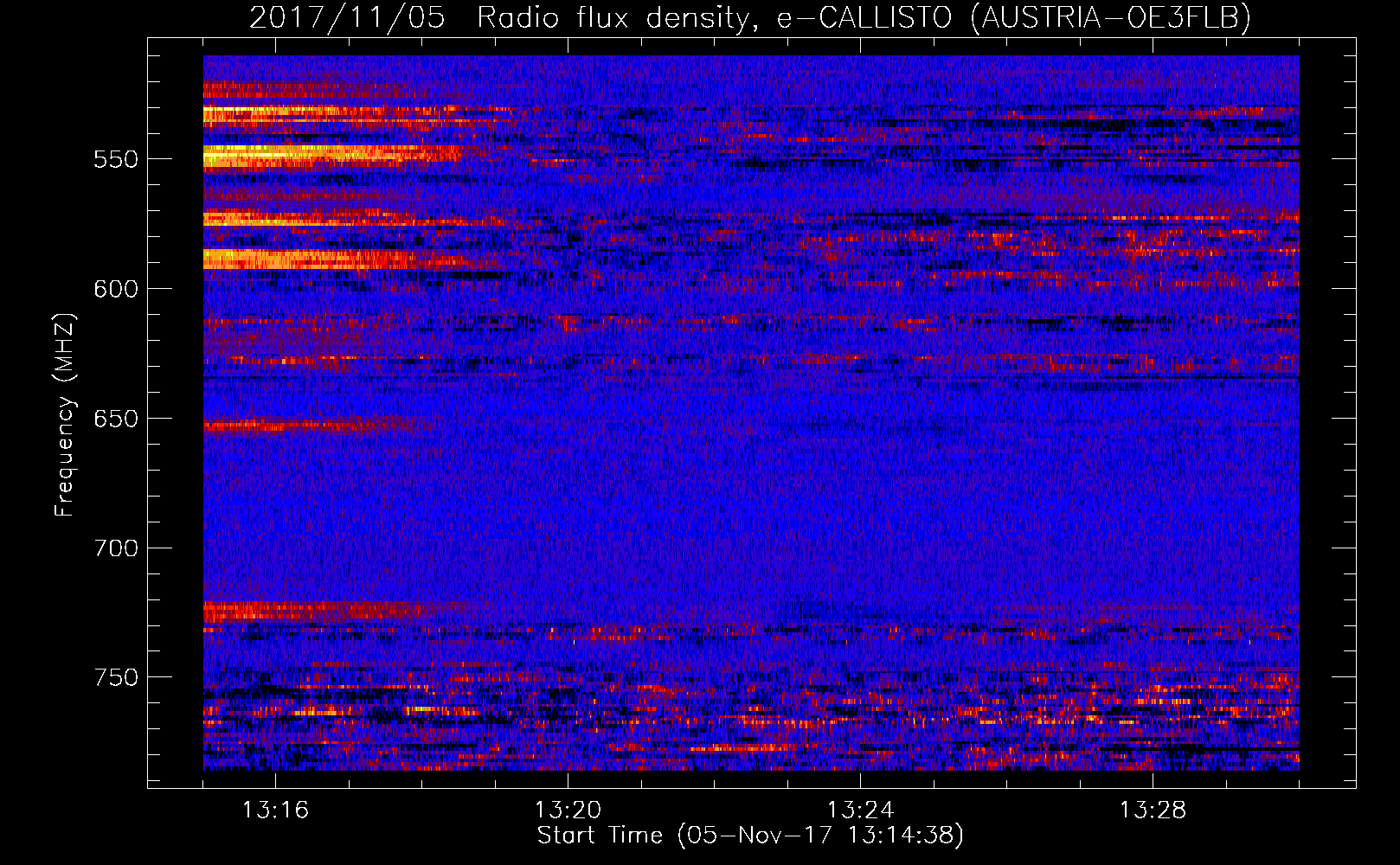Click the 13:24 time tick label
1400x865 pixels.
[860, 811]
